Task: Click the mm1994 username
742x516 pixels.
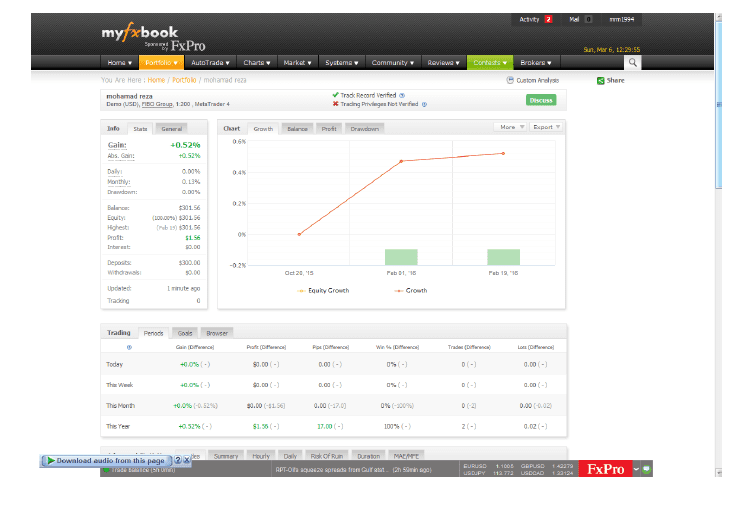Action: (621, 19)
